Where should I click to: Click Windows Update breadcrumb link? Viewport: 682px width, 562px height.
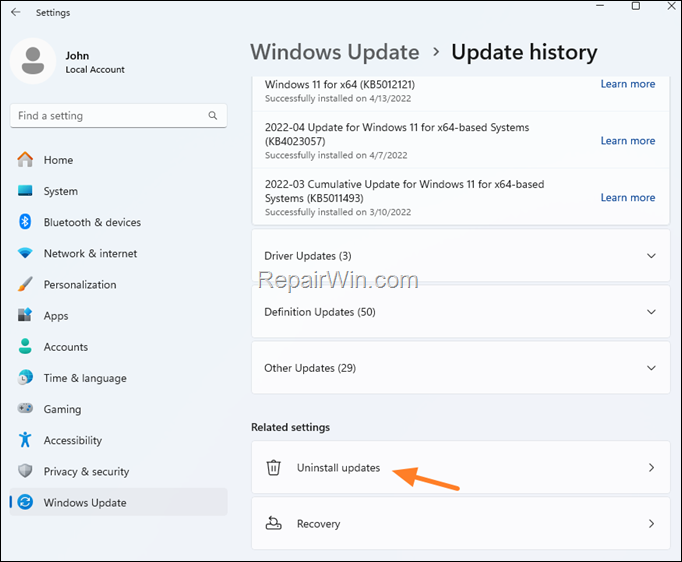coord(334,52)
